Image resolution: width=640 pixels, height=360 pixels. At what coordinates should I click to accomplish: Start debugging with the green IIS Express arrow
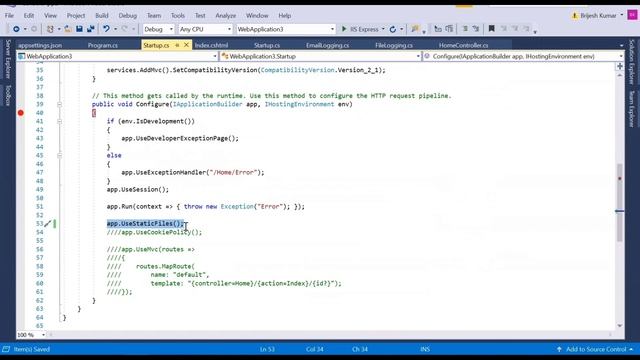point(344,29)
